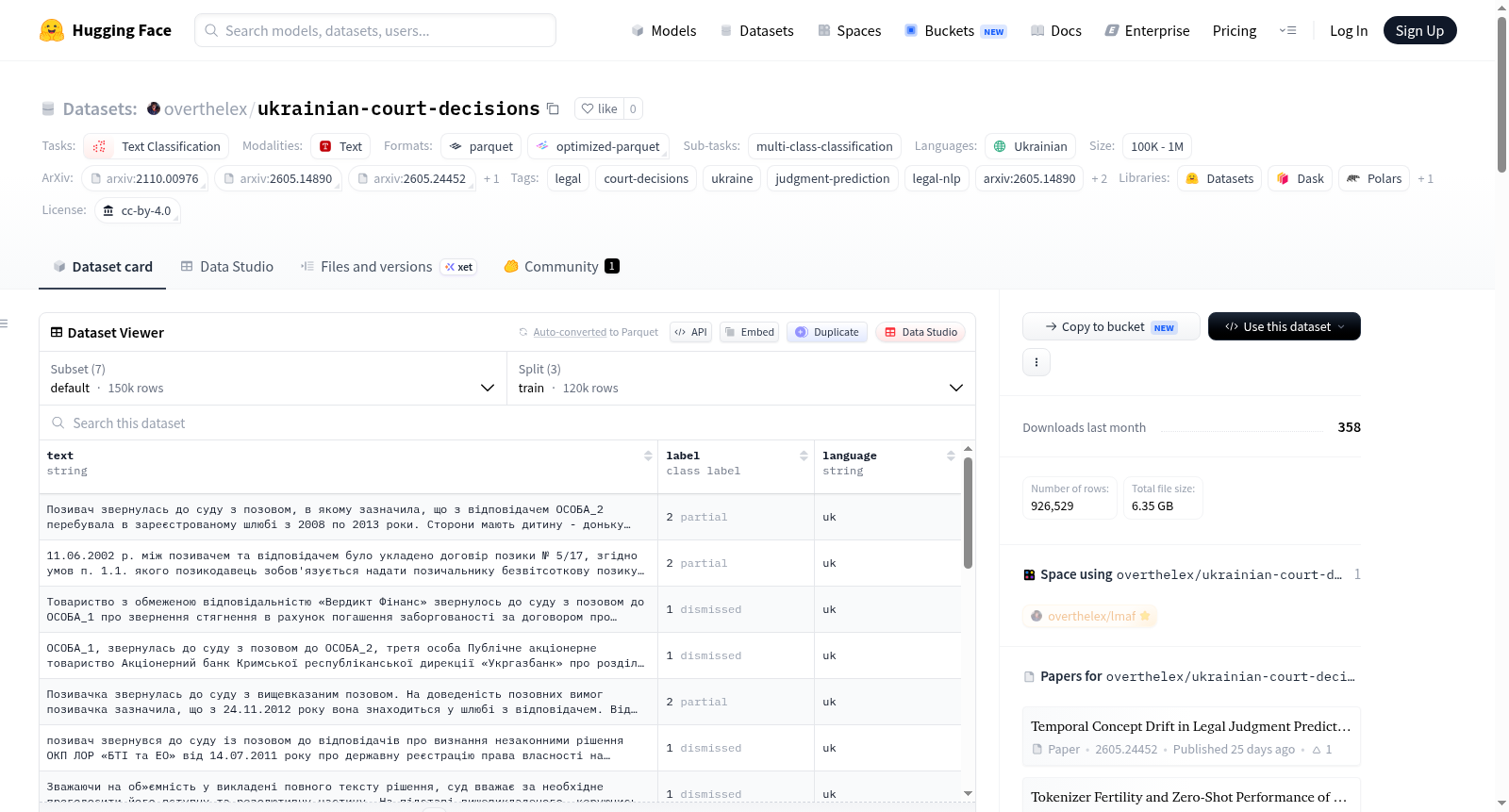
Task: Click the xet badge on Files tab
Action: 459,267
